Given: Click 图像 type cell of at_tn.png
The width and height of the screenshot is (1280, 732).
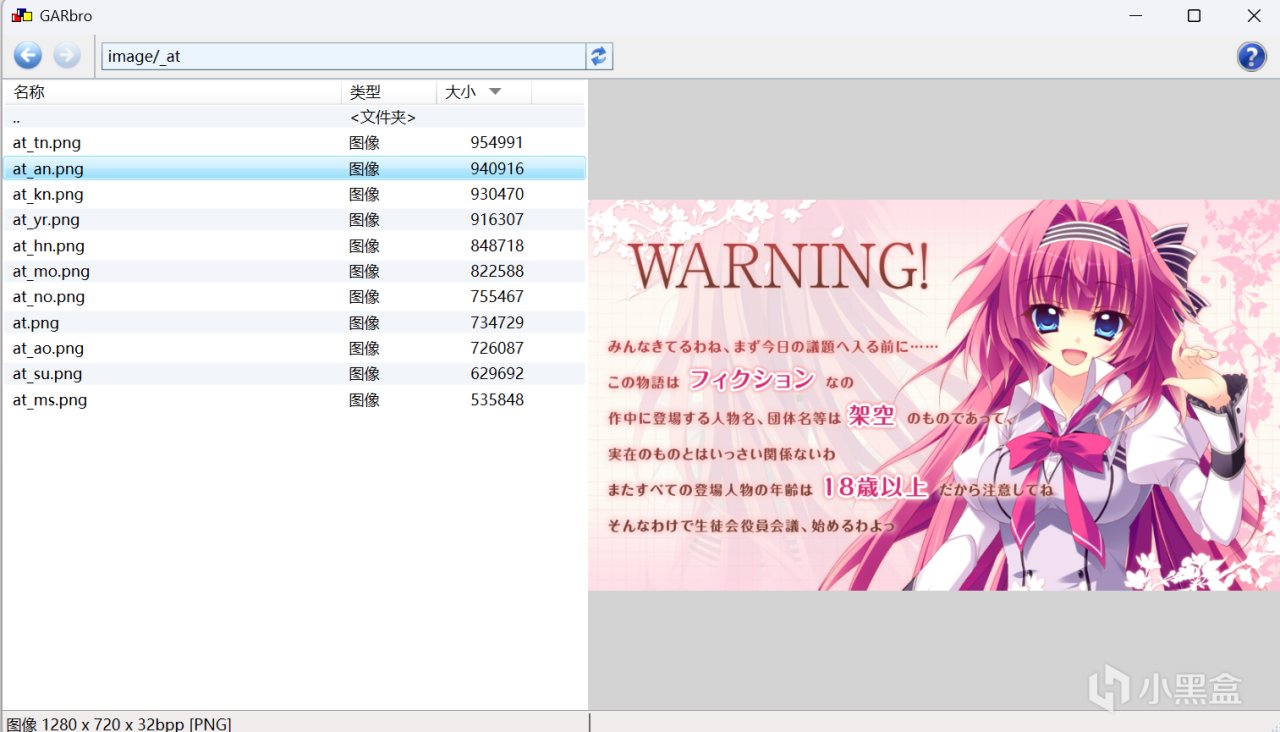Looking at the screenshot, I should point(364,143).
